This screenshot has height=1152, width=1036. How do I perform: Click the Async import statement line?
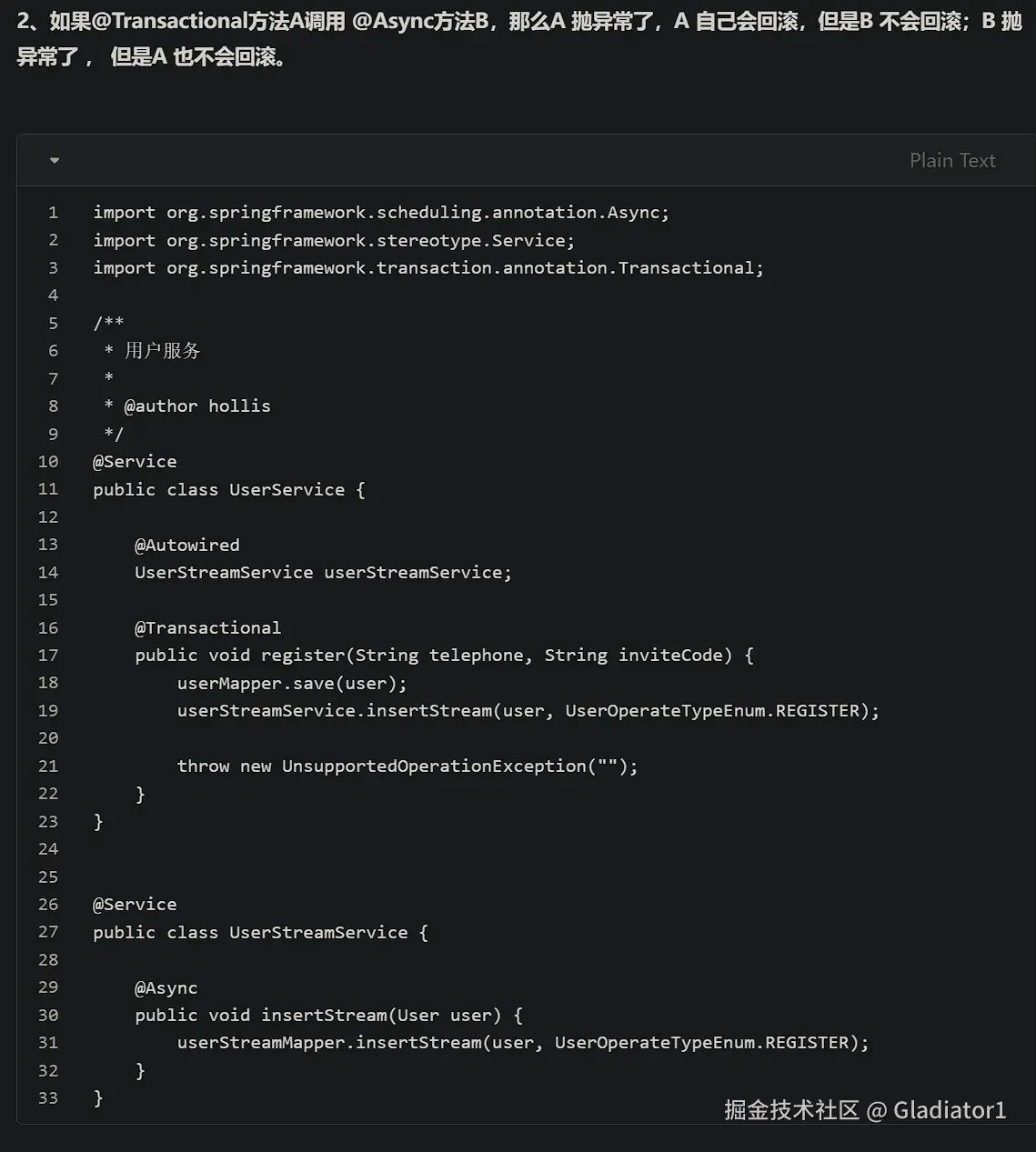(380, 213)
